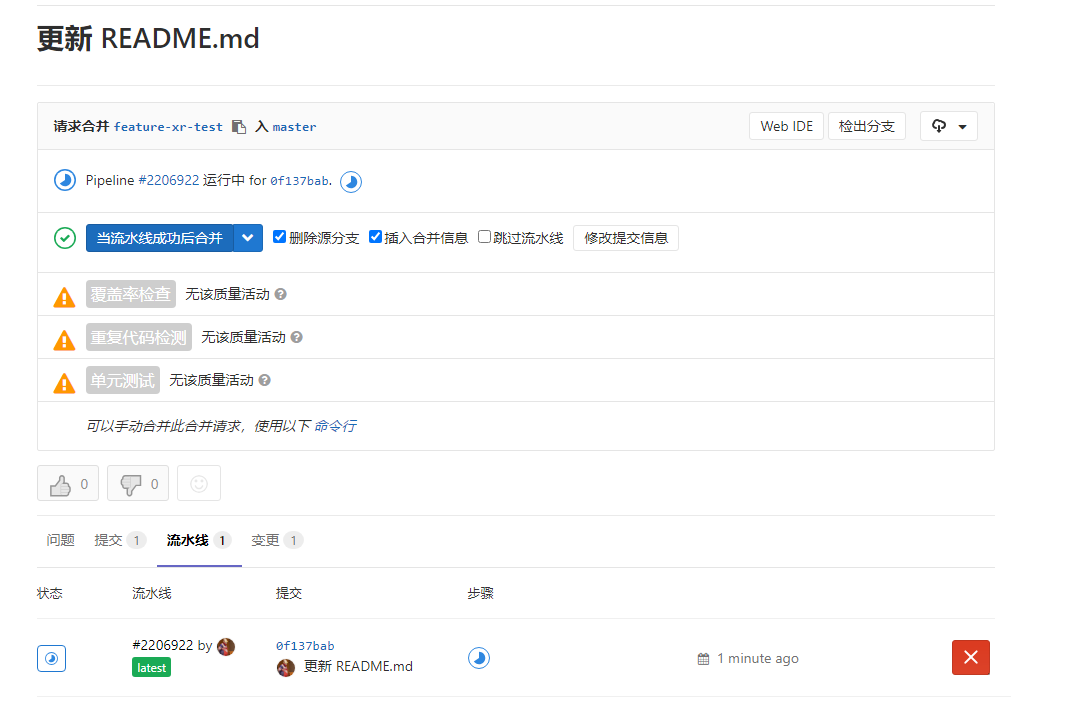This screenshot has width=1071, height=728.
Task: Click feature-xr-test source branch link
Action: [x=168, y=127]
